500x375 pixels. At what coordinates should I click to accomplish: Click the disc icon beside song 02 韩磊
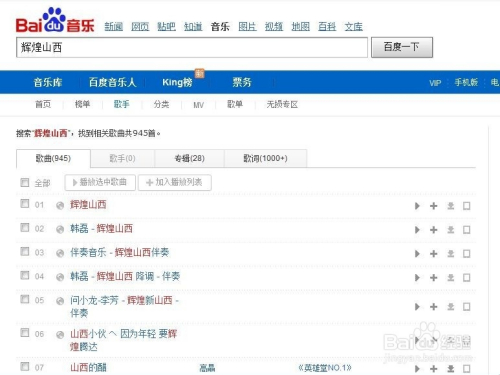pos(60,230)
